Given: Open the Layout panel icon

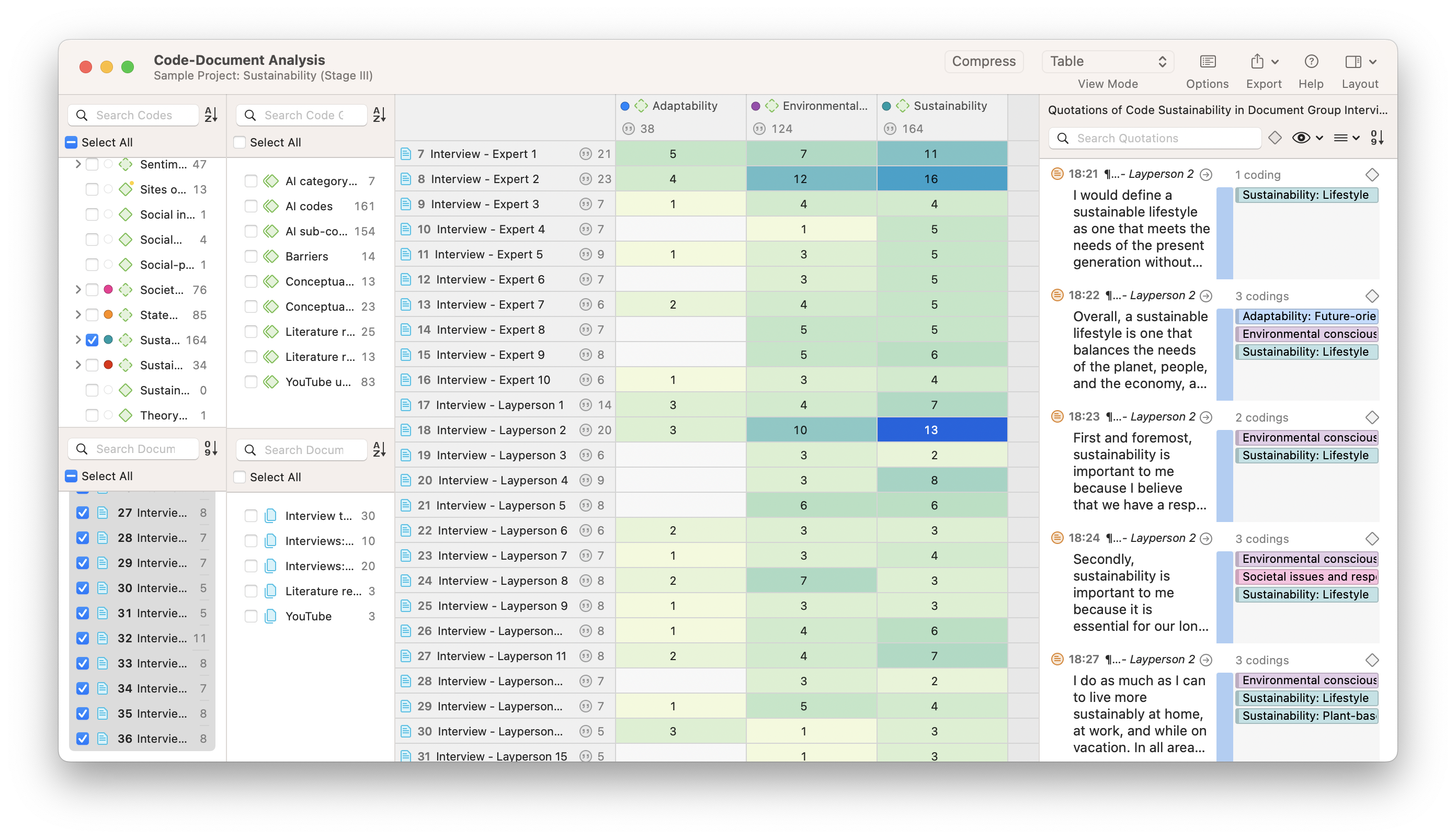Looking at the screenshot, I should tap(1353, 62).
